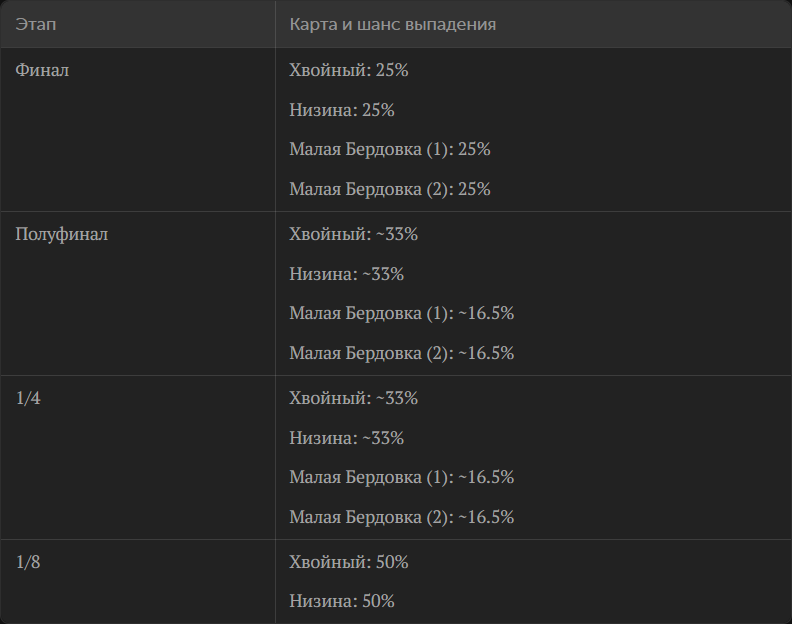Click Малая Бердовка (2): ~16.5% in 1/4 row
This screenshot has width=792, height=624.
[402, 517]
